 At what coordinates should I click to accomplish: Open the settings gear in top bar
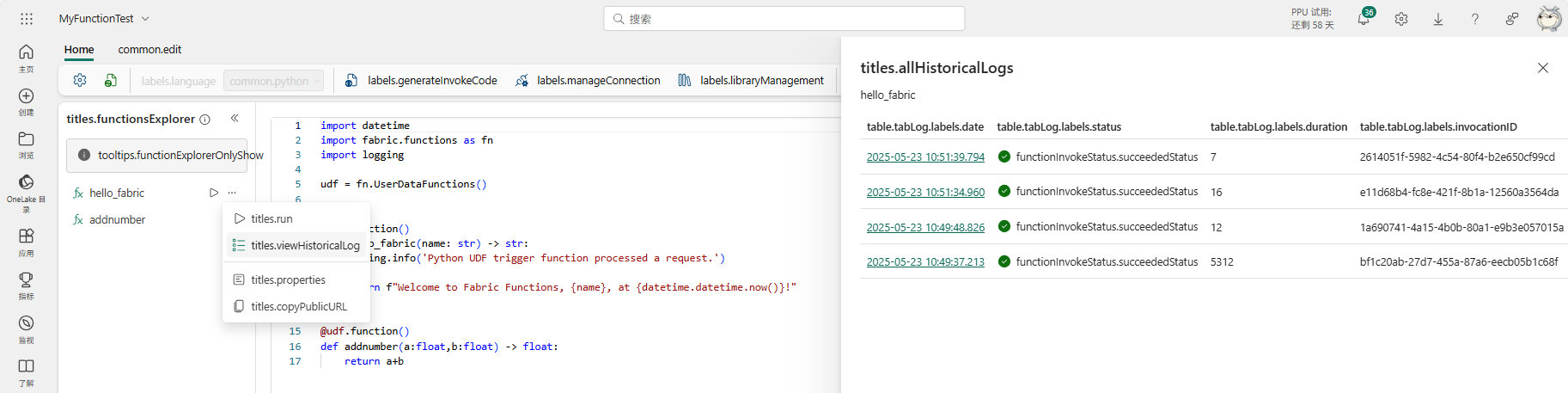(x=1401, y=19)
